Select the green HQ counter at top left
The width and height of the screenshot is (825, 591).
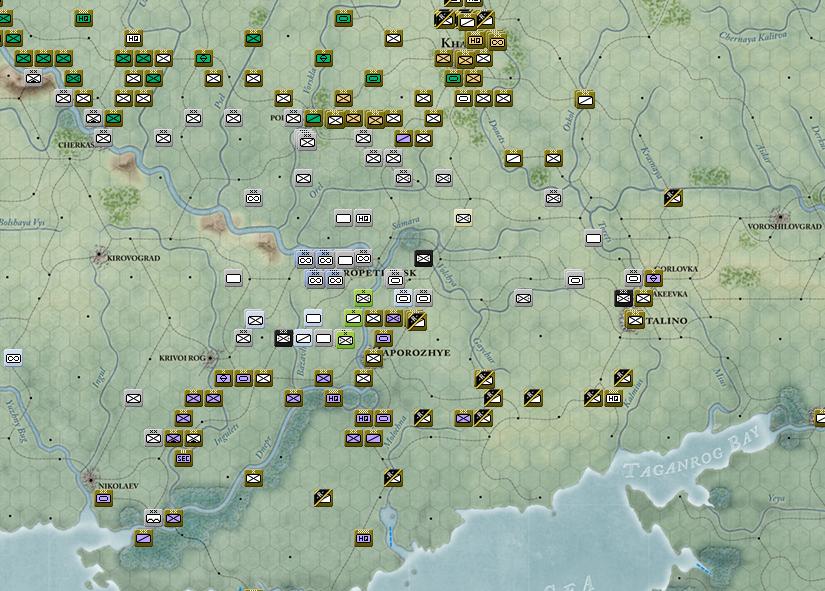tap(83, 18)
